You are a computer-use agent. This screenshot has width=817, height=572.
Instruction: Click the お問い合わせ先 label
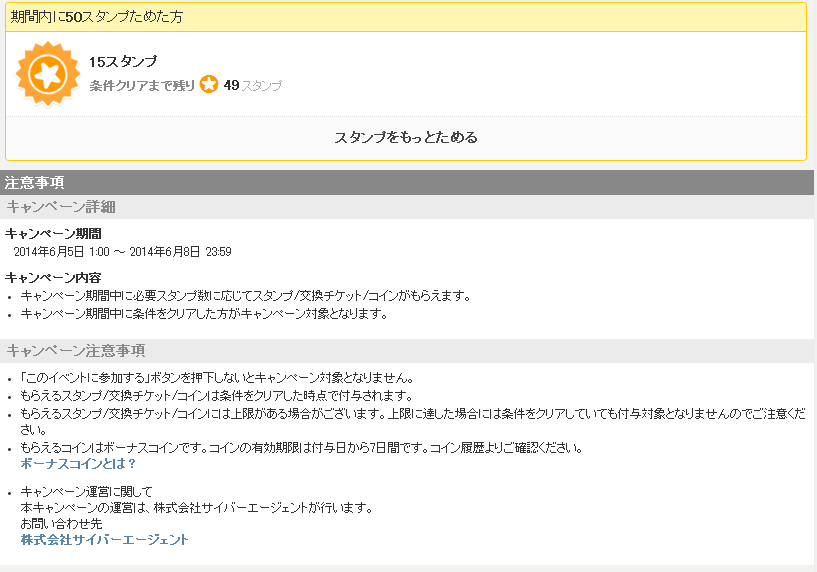pyautogui.click(x=61, y=524)
